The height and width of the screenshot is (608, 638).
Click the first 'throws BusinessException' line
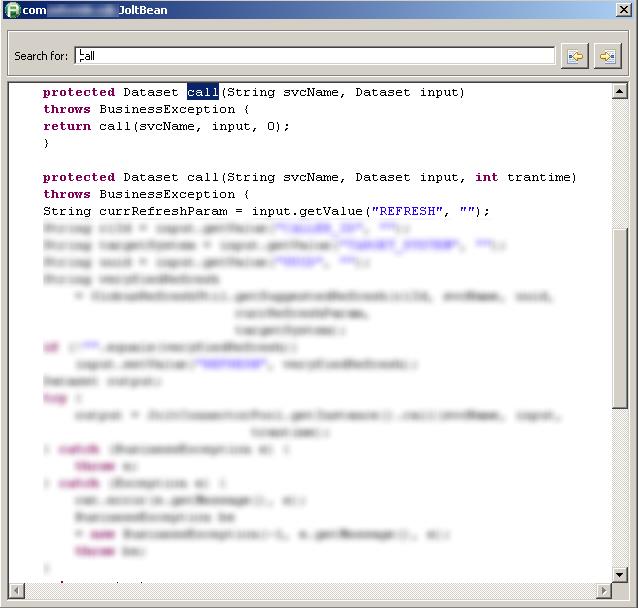146,109
